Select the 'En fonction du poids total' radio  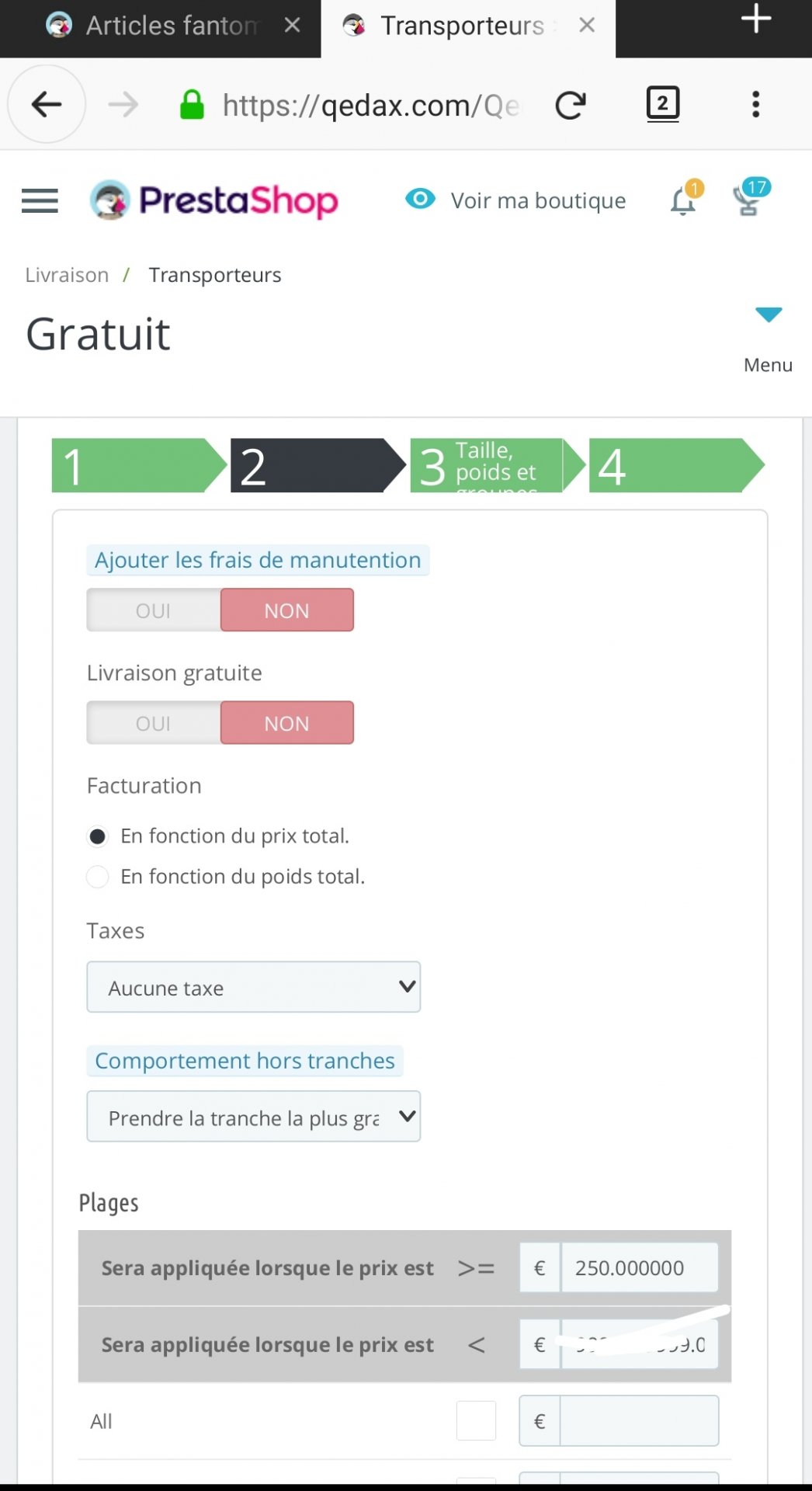pyautogui.click(x=97, y=877)
